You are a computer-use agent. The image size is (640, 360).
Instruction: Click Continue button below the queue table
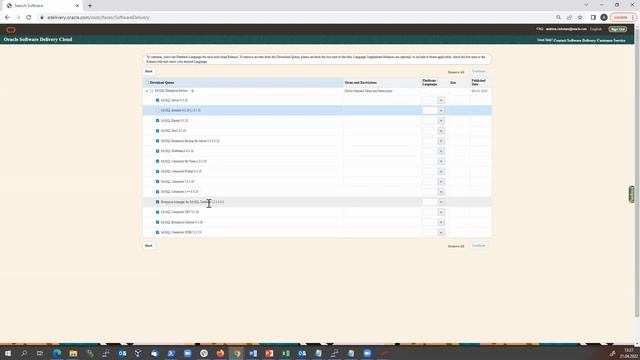click(479, 246)
